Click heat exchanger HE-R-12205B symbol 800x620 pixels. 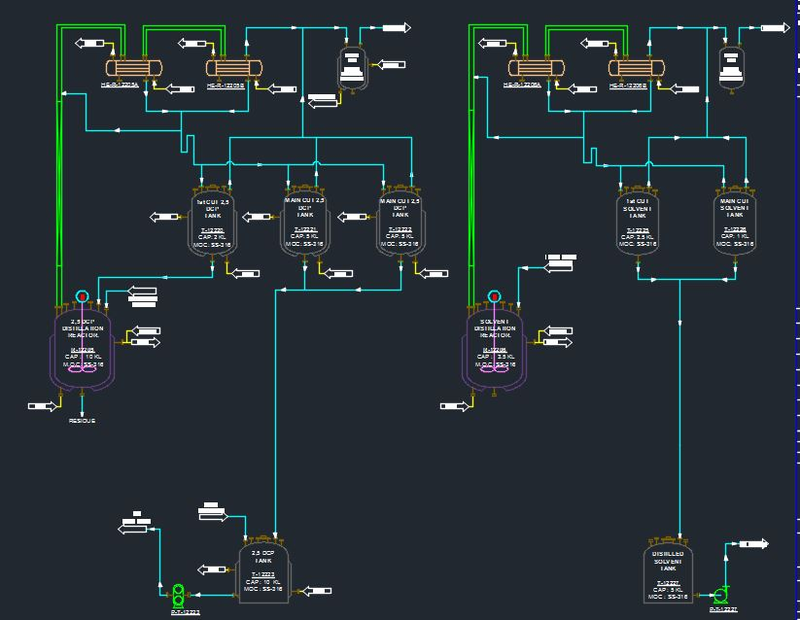point(236,68)
